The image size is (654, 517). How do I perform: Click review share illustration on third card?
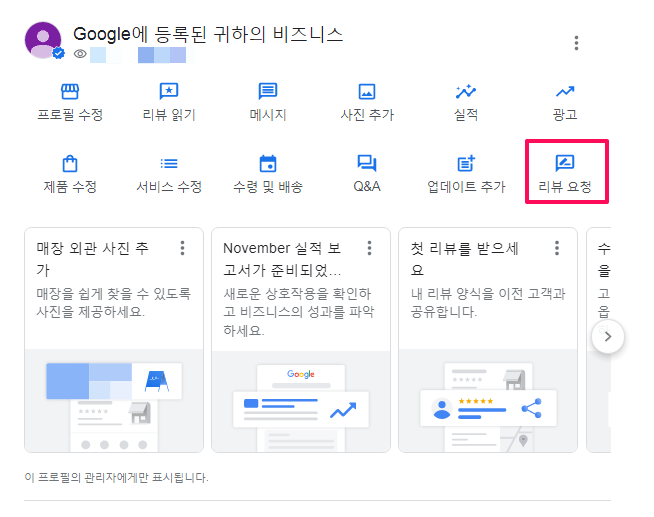[488, 401]
